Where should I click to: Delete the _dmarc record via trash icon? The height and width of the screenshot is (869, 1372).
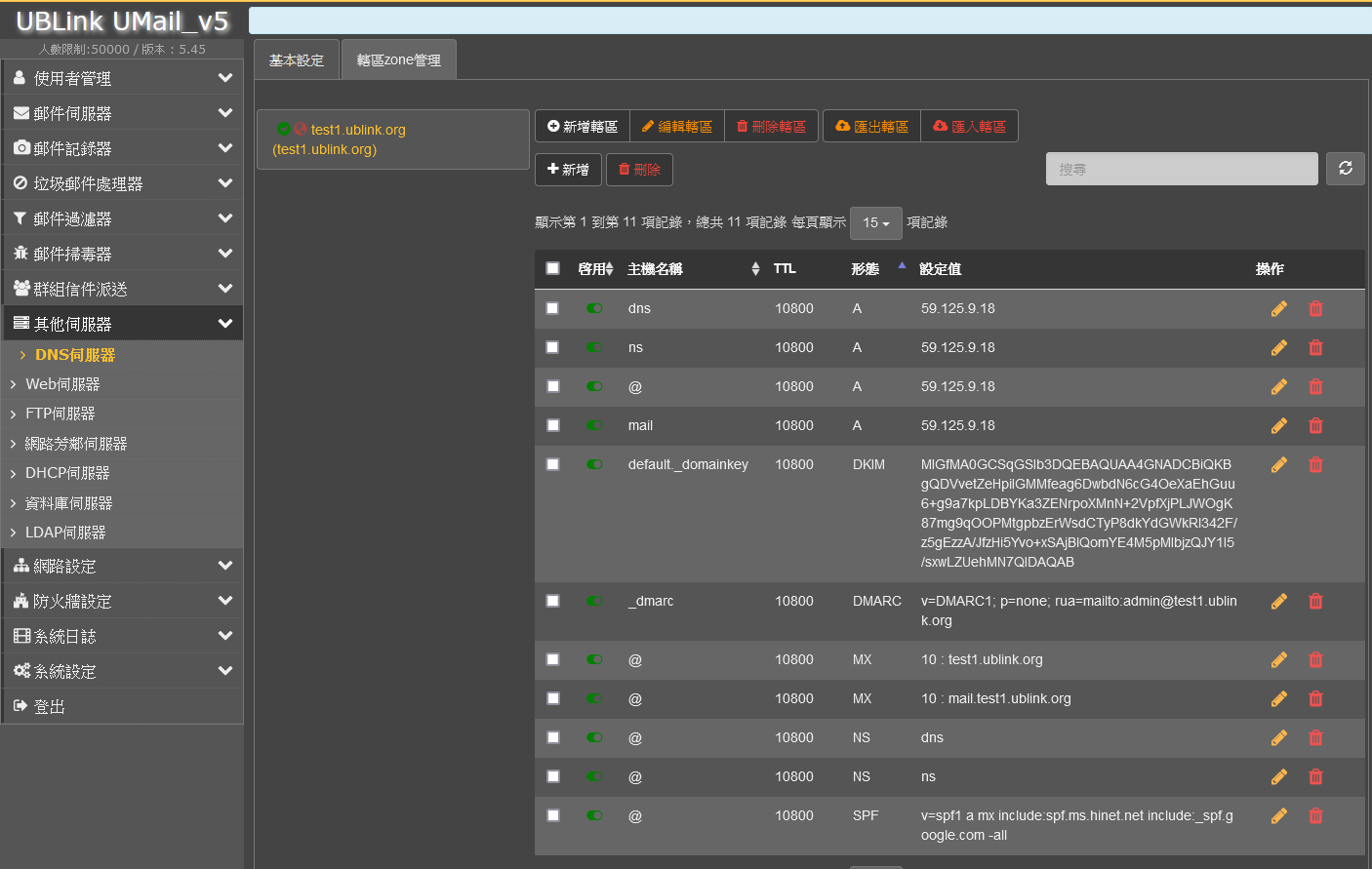(1315, 602)
